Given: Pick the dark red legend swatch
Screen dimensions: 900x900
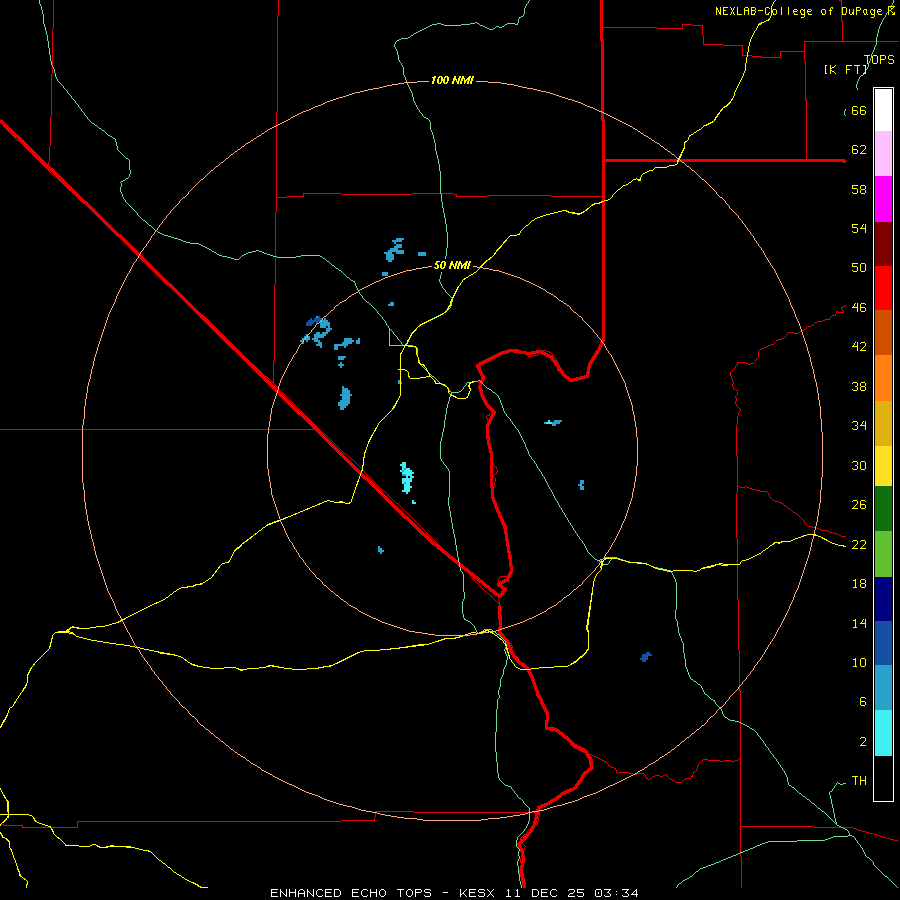Looking at the screenshot, I should 883,243.
